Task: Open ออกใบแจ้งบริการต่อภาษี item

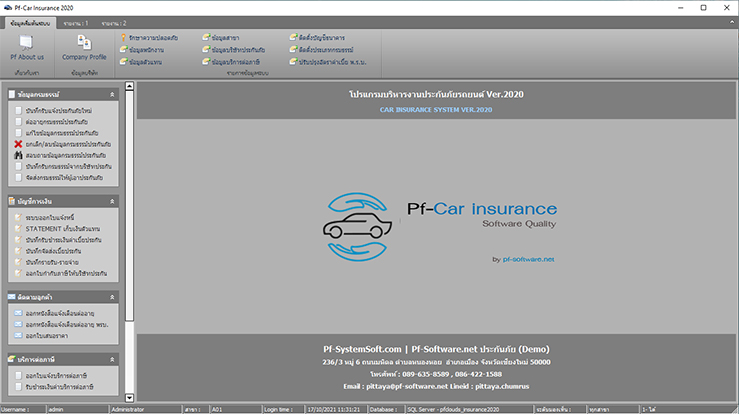Action: pyautogui.click(x=51, y=375)
